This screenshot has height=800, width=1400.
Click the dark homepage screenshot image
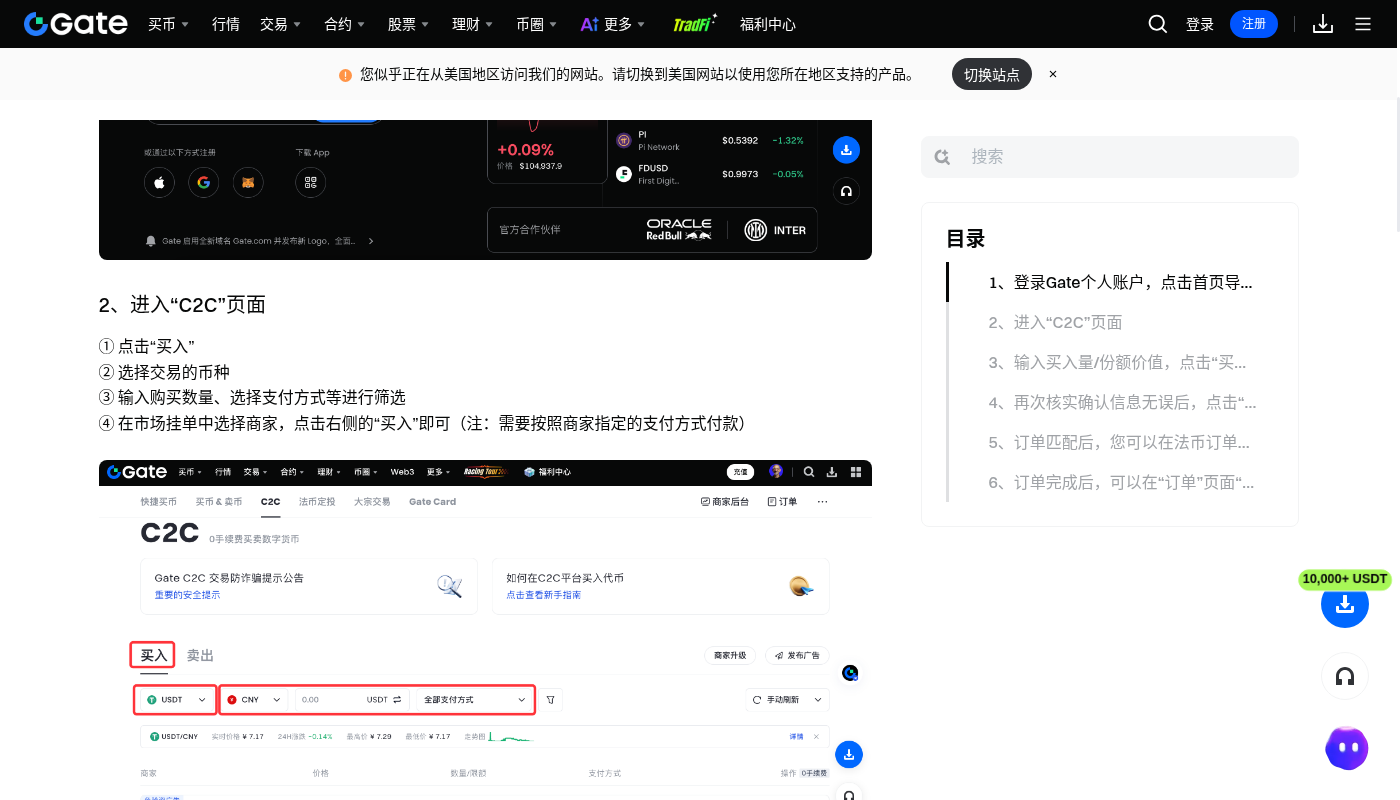click(485, 190)
